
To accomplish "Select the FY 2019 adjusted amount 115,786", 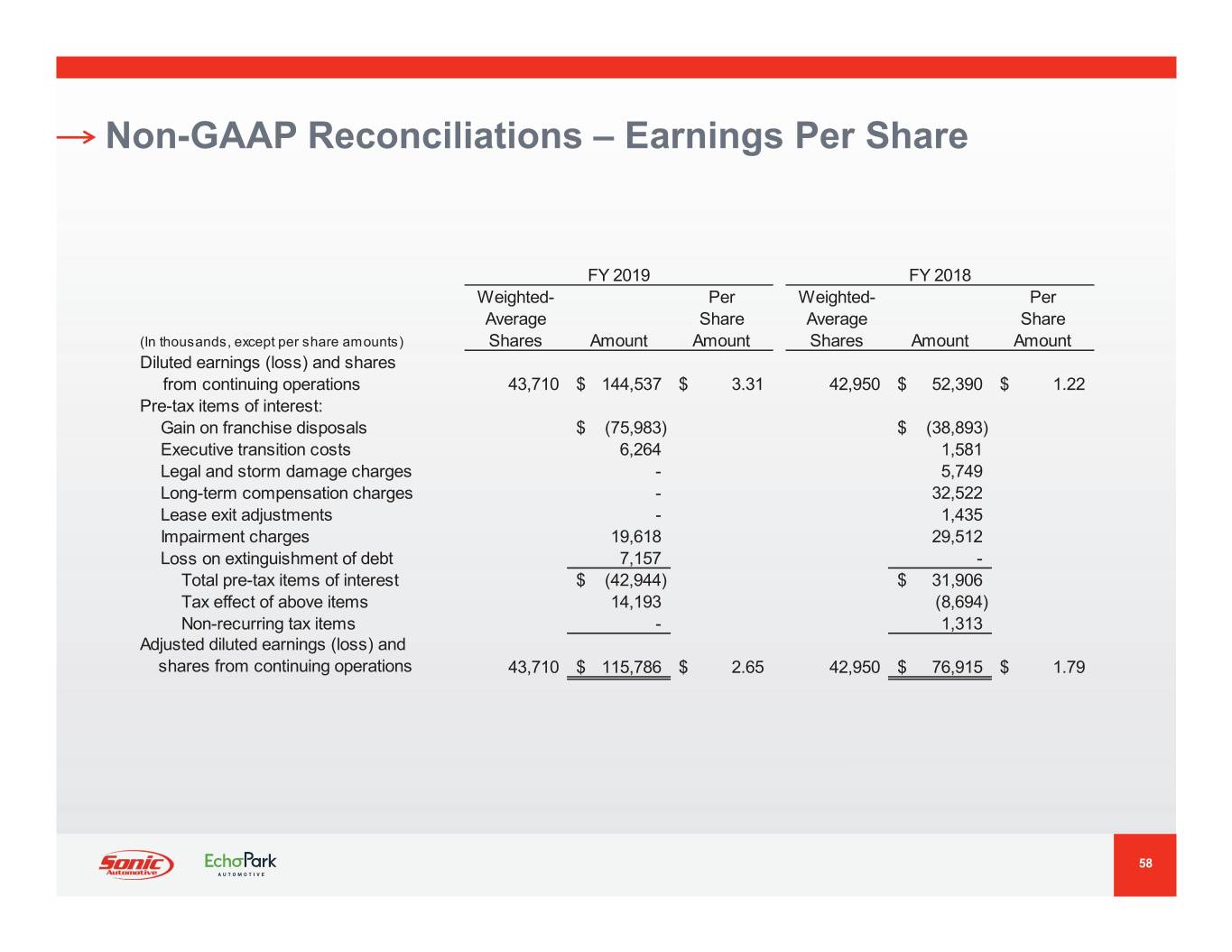I will [631, 668].
